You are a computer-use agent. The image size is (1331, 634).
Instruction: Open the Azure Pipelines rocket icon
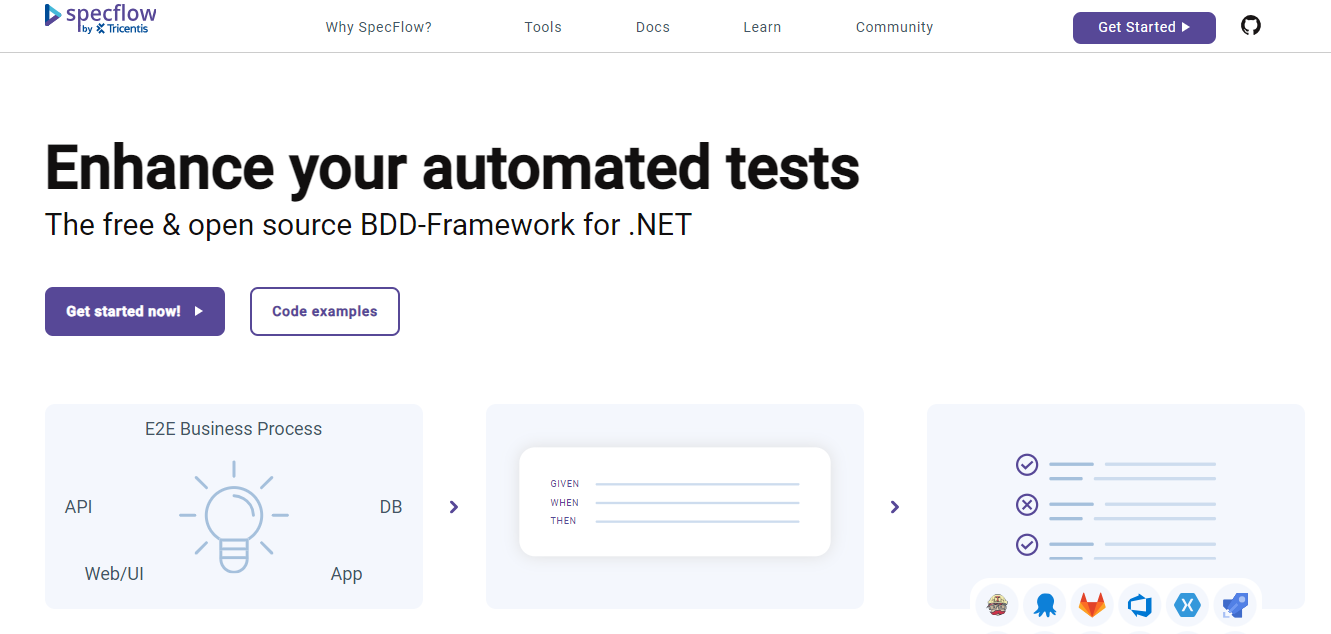(1236, 605)
